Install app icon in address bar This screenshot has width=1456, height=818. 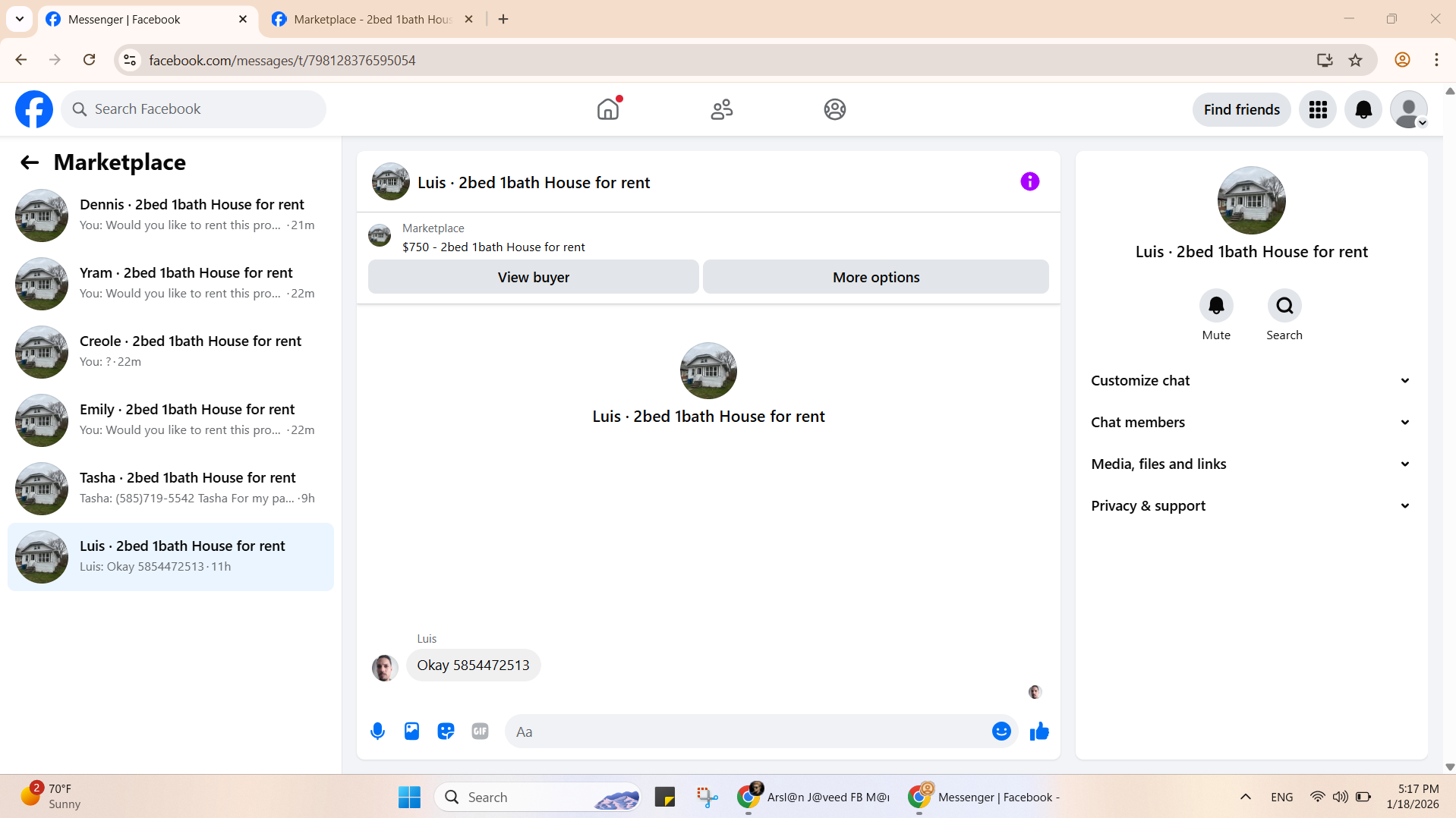(x=1325, y=60)
